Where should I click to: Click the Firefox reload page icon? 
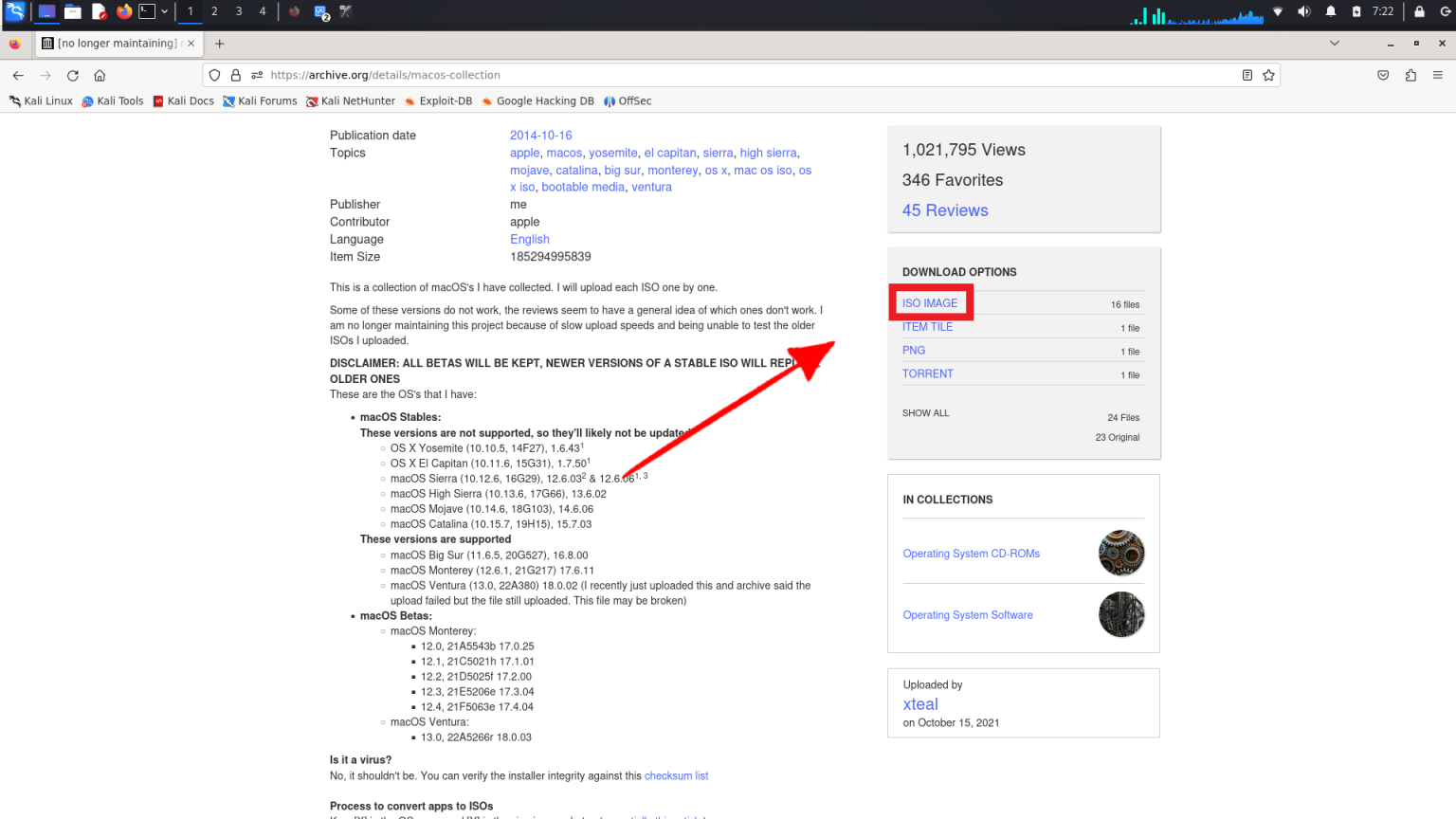(73, 76)
